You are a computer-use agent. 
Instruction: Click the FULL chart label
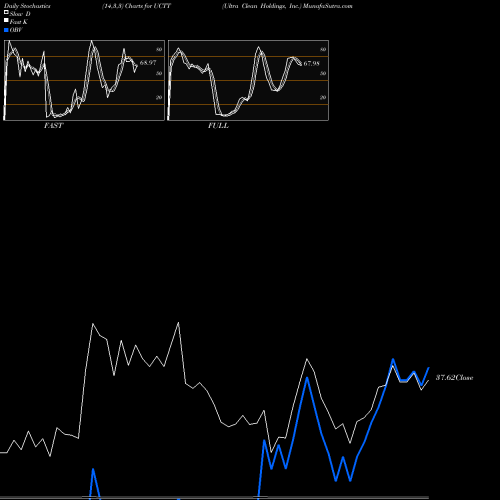pos(218,126)
